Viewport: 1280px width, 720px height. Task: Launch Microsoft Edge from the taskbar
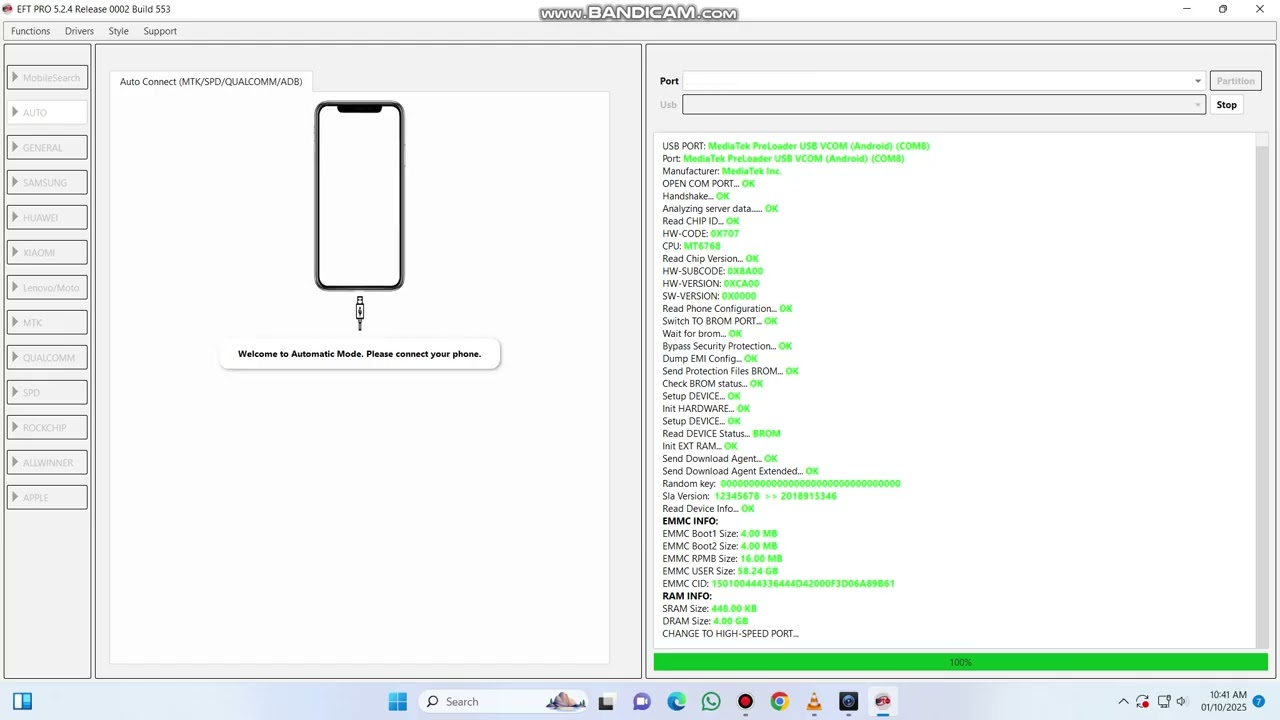(x=677, y=702)
